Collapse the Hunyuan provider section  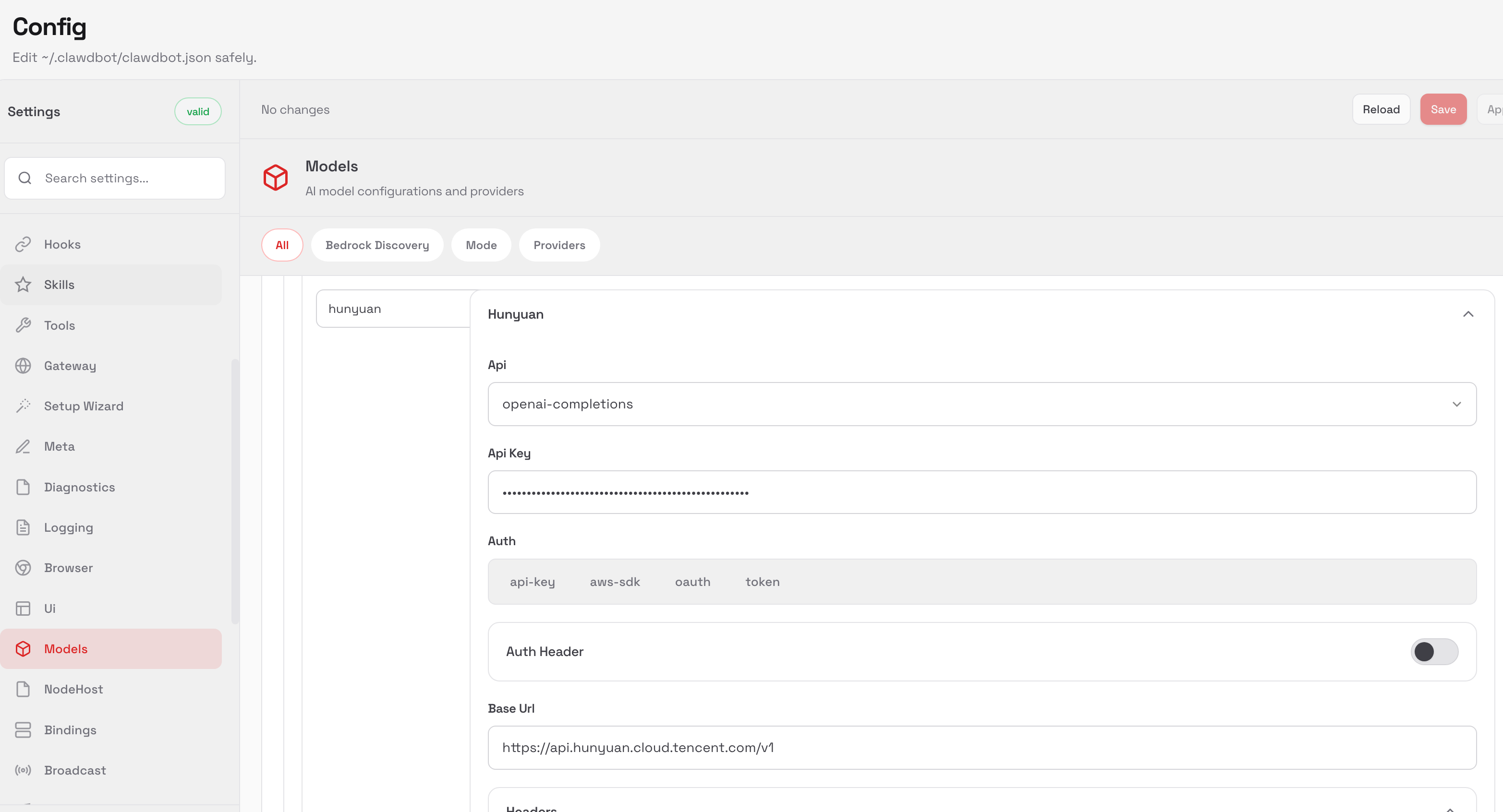pos(1467,314)
